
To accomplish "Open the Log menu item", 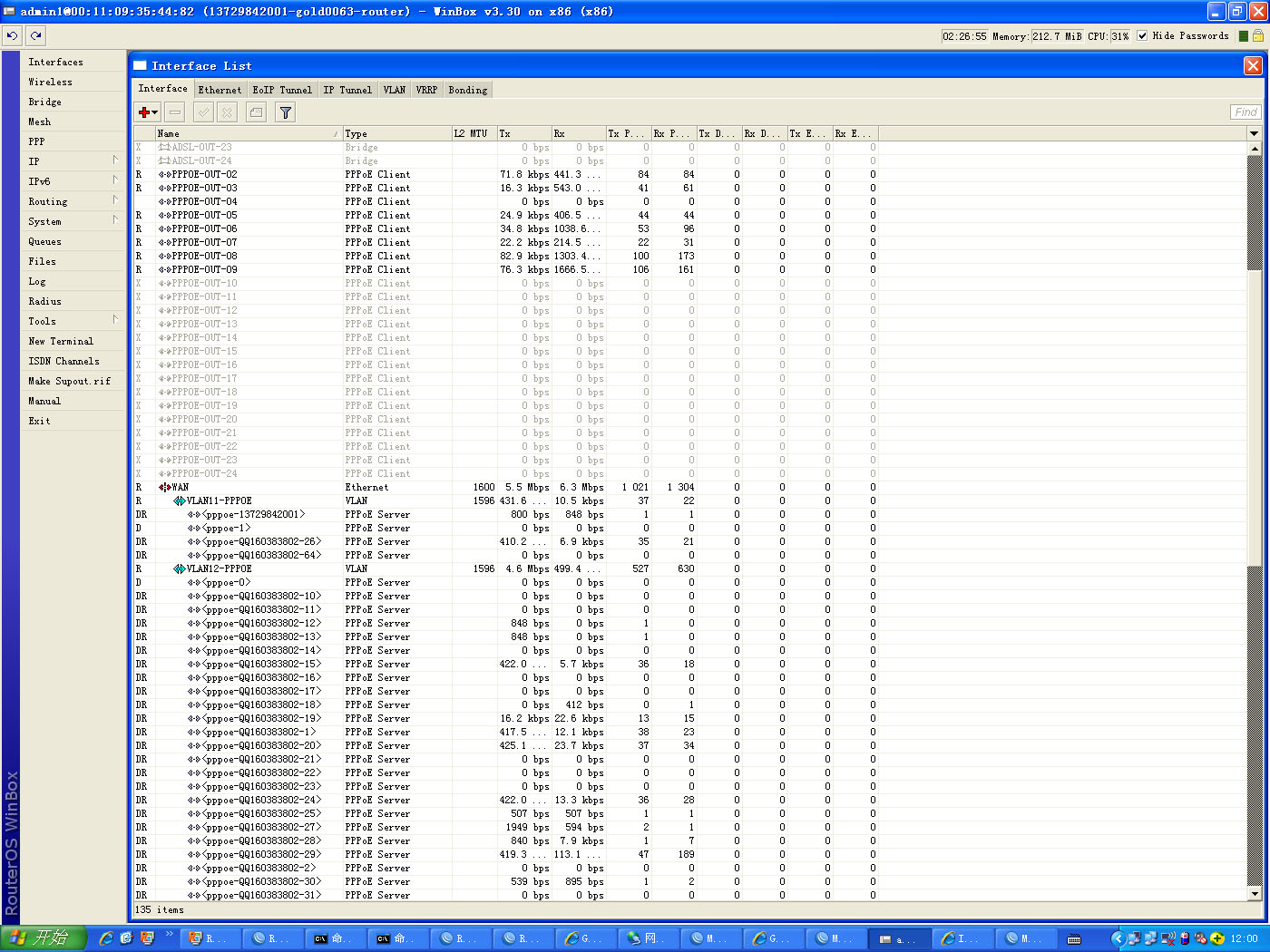I will (x=73, y=281).
